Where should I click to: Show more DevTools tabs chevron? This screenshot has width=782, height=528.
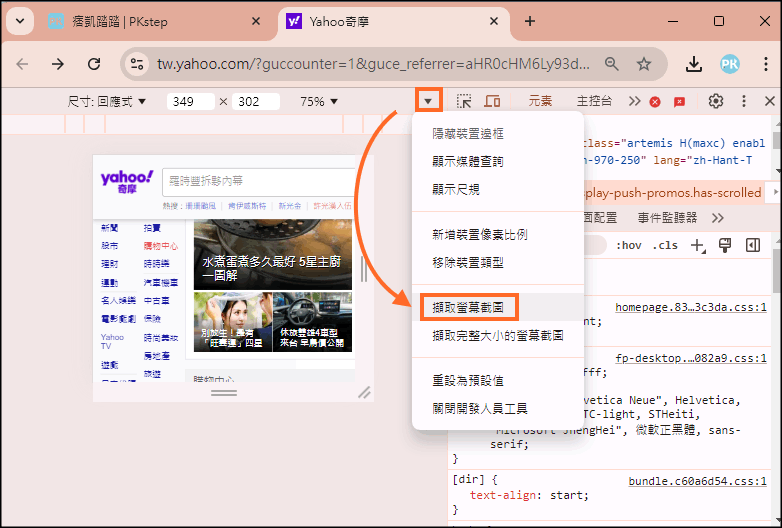click(x=634, y=101)
